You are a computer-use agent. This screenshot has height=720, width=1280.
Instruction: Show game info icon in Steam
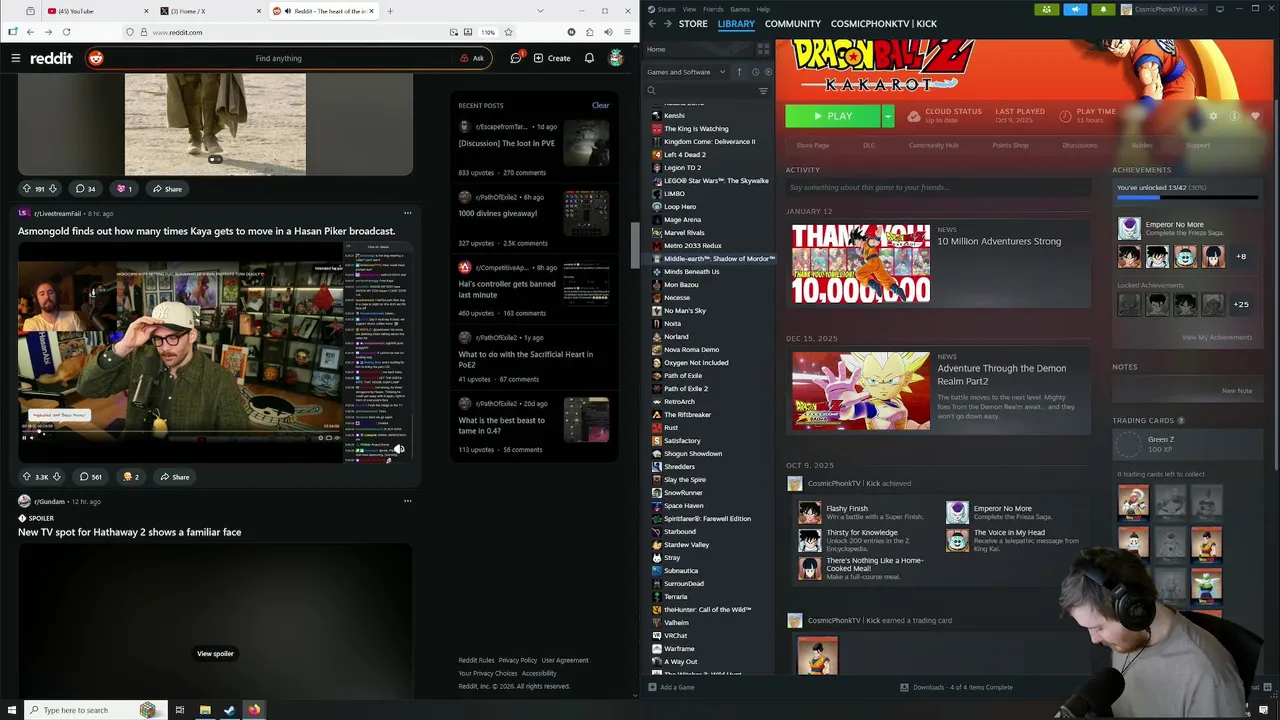pyautogui.click(x=1234, y=116)
